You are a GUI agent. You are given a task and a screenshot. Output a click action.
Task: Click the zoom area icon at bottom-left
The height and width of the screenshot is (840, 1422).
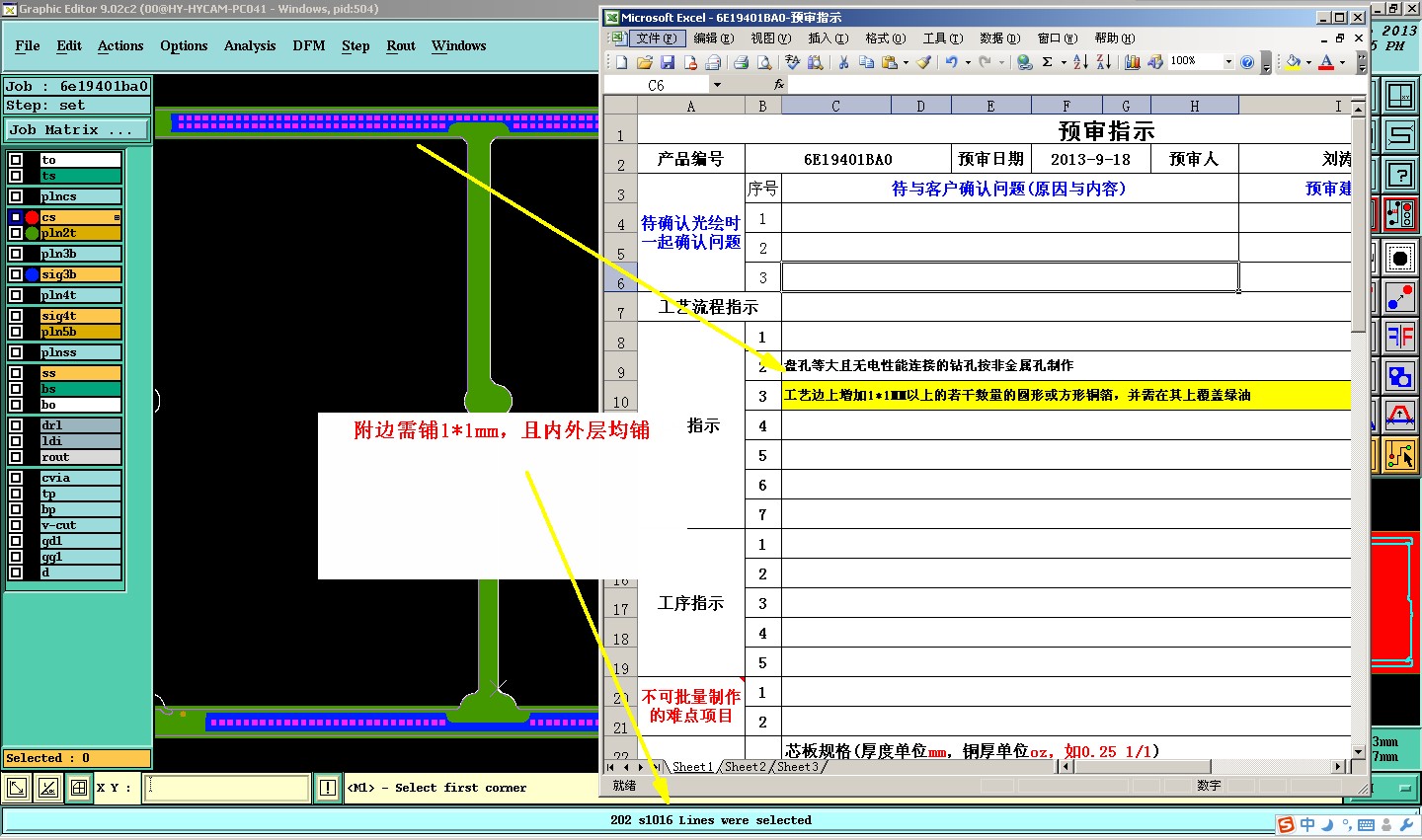17,788
